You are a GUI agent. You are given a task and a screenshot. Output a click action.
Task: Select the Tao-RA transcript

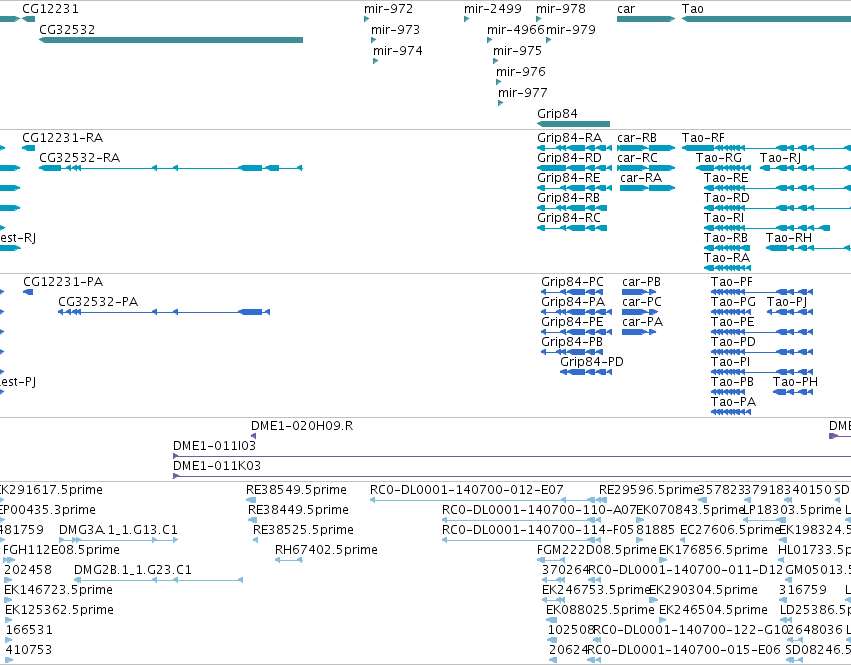727,268
